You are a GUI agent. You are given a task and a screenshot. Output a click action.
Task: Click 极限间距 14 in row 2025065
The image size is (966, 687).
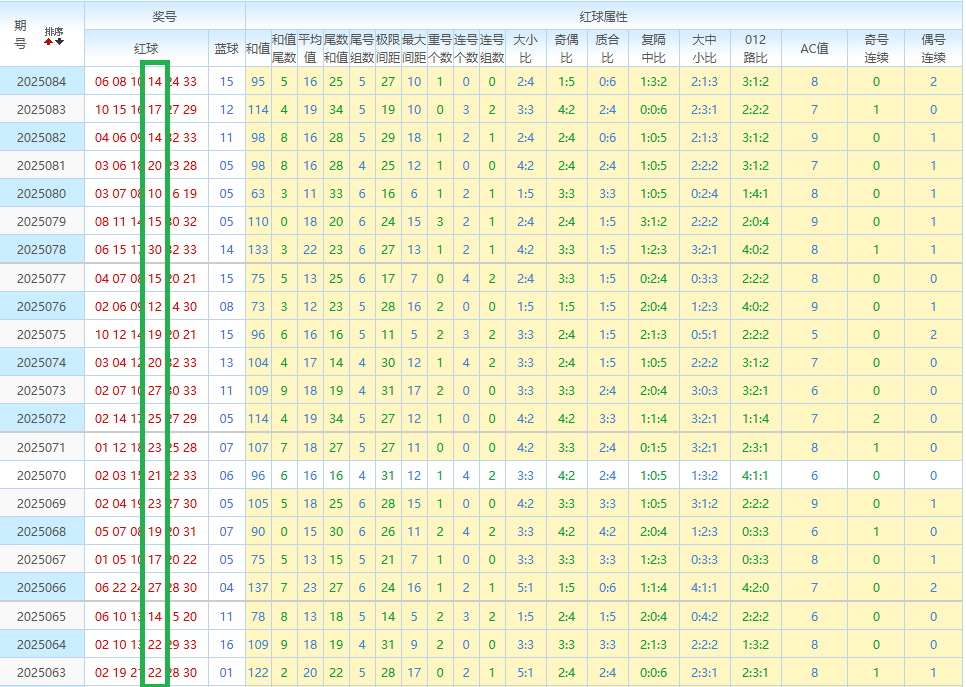[388, 617]
